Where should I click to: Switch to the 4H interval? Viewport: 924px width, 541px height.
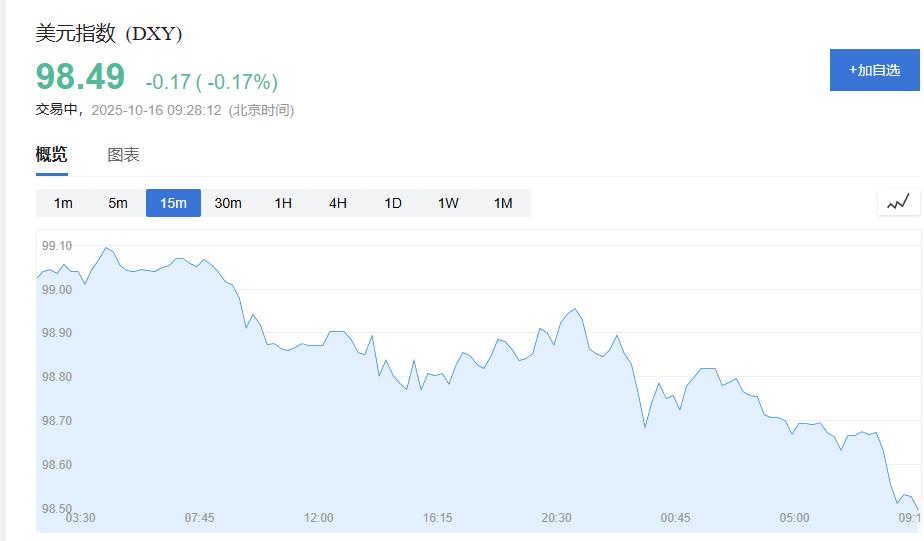(338, 203)
